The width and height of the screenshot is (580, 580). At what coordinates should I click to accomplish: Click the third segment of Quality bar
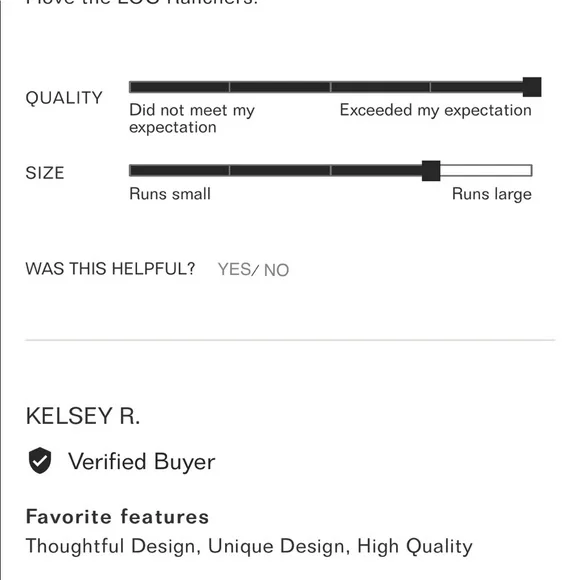[381, 87]
